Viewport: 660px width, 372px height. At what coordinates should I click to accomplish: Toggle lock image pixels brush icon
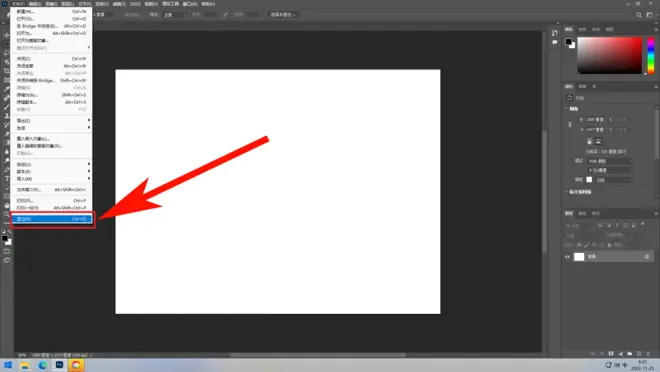[x=587, y=244]
